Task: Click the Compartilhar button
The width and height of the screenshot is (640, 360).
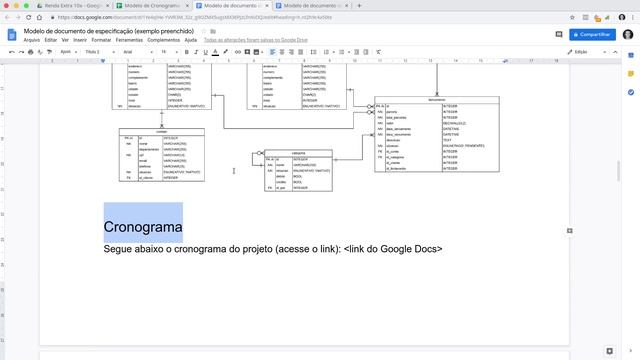Action: [x=592, y=35]
